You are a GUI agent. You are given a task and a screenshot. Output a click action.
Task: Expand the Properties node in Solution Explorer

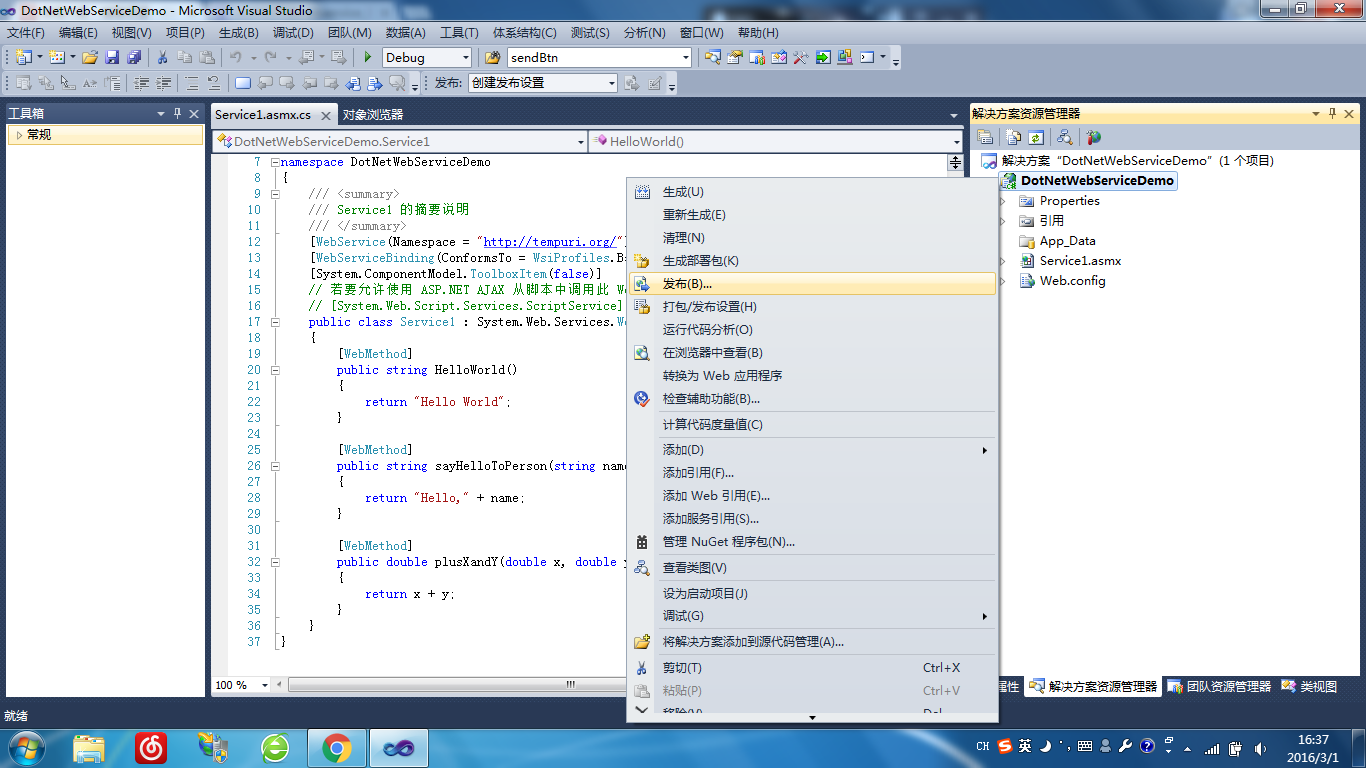click(1003, 201)
